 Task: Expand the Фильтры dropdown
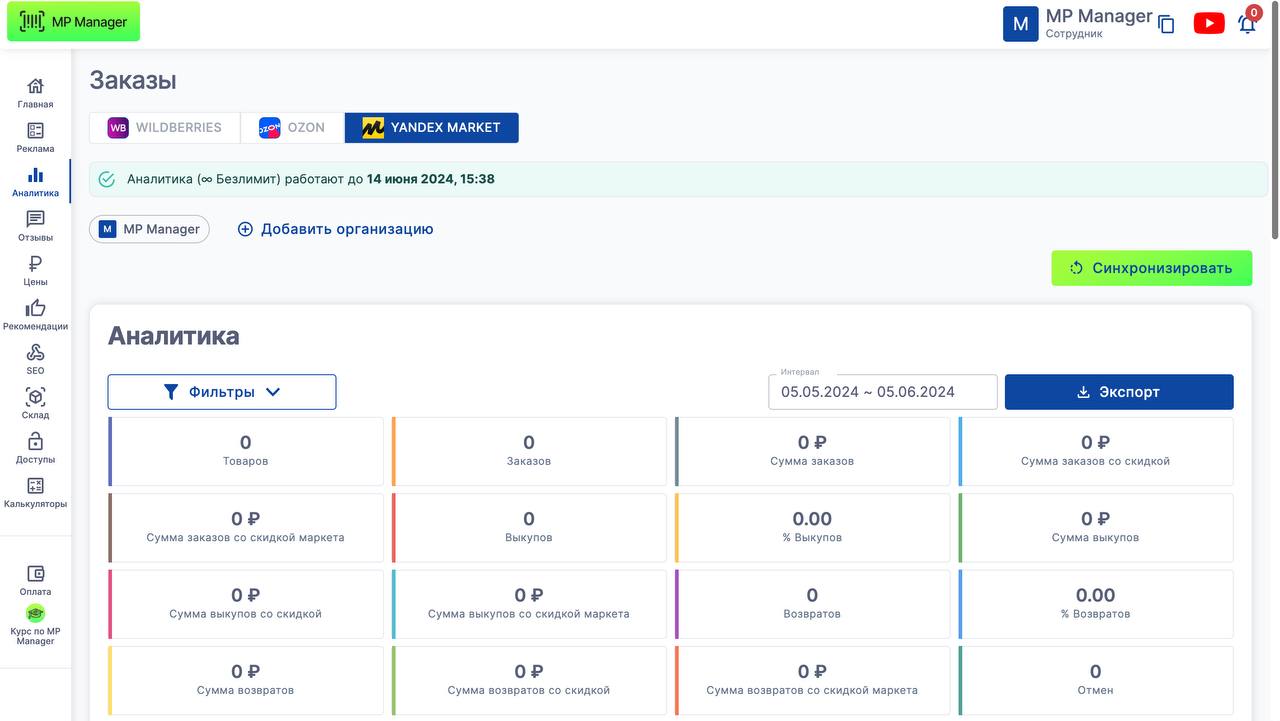[222, 392]
